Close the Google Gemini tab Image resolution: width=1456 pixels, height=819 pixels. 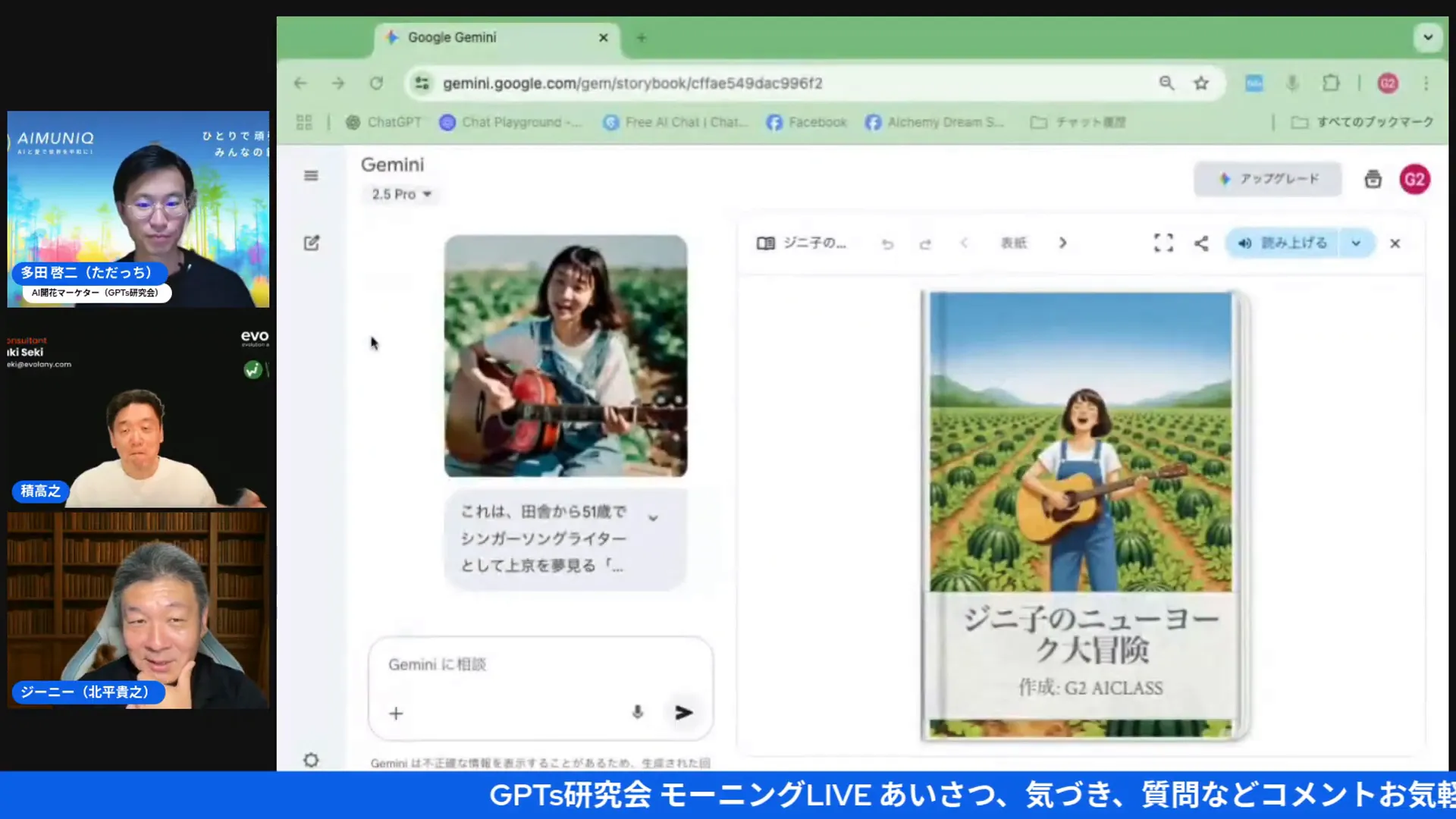point(603,38)
